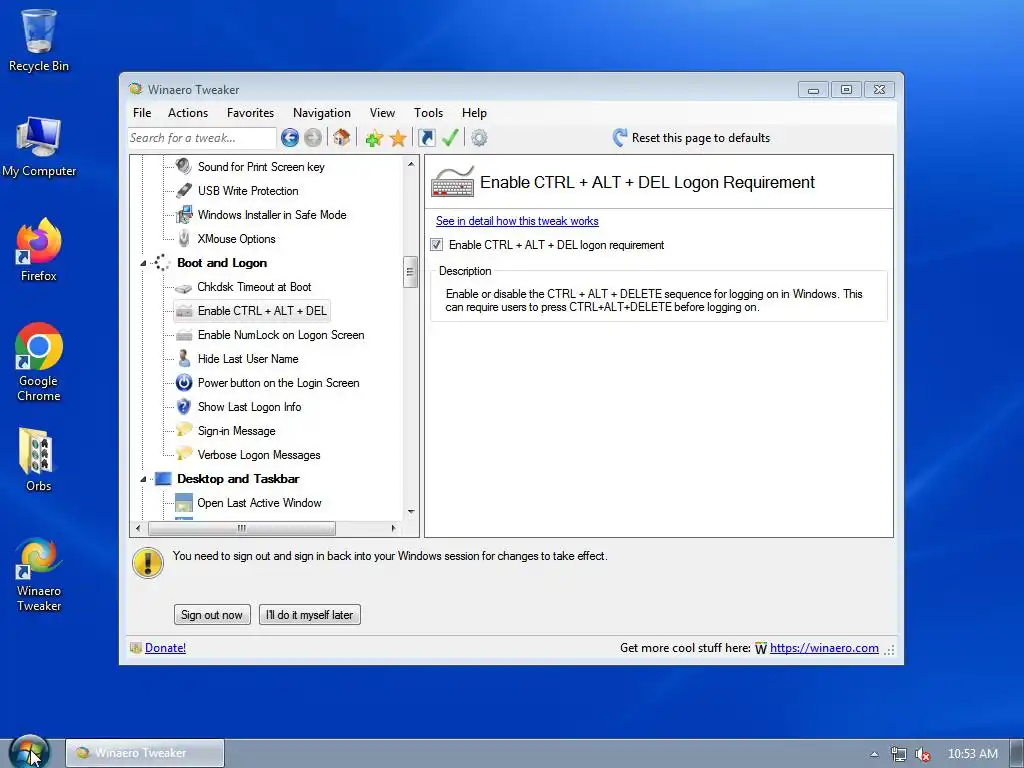Click Reset this page to defaults
Screen dimensions: 1024x768
point(701,138)
